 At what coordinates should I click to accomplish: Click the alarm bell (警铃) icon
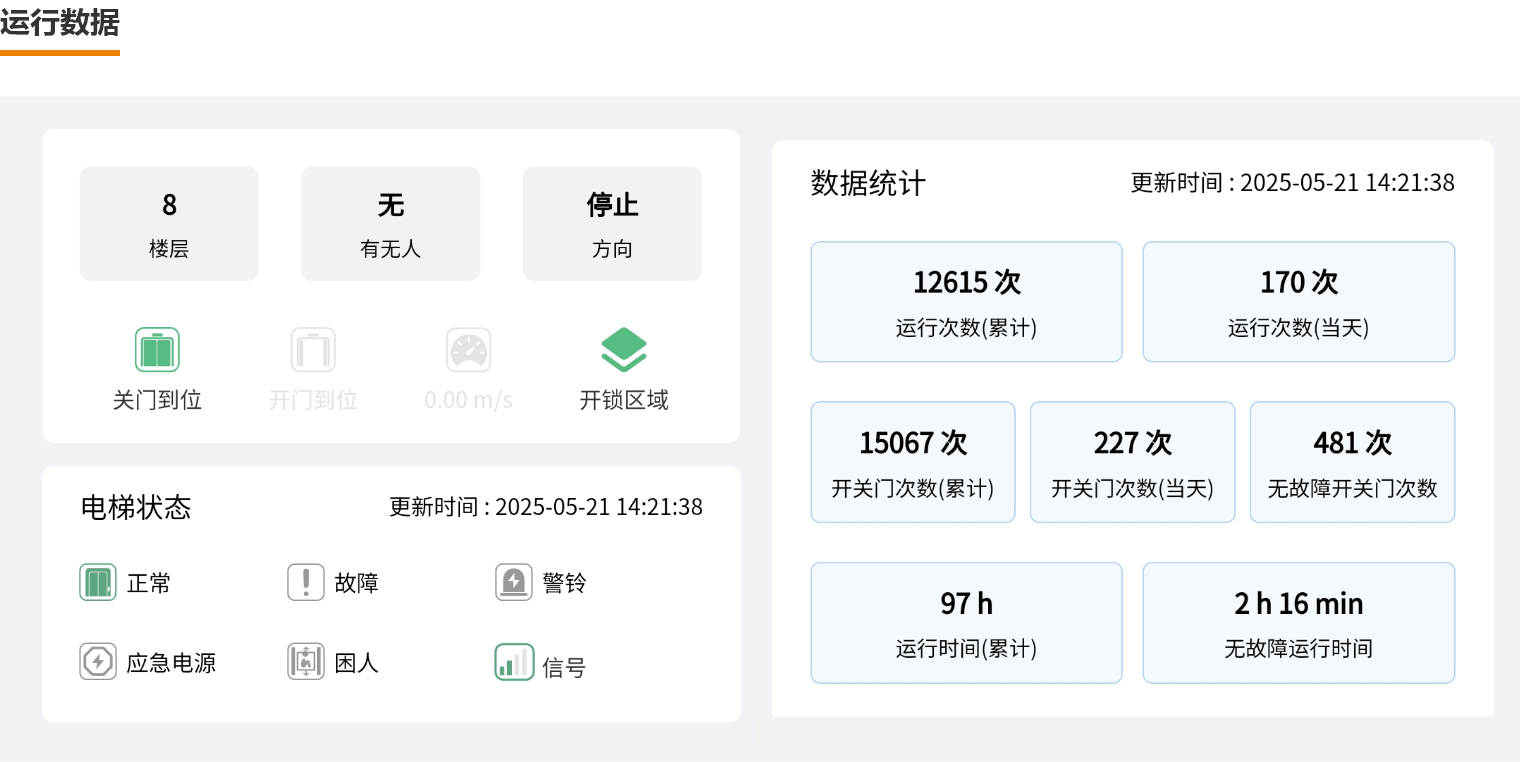514,582
